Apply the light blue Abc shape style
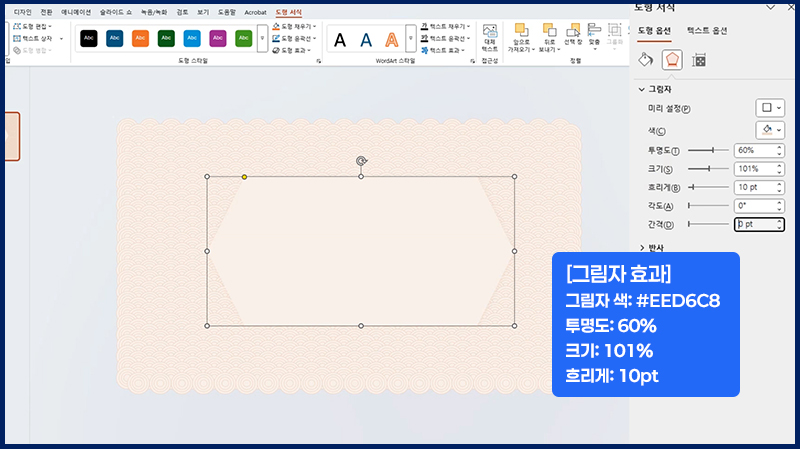800x449 pixels. tap(192, 38)
